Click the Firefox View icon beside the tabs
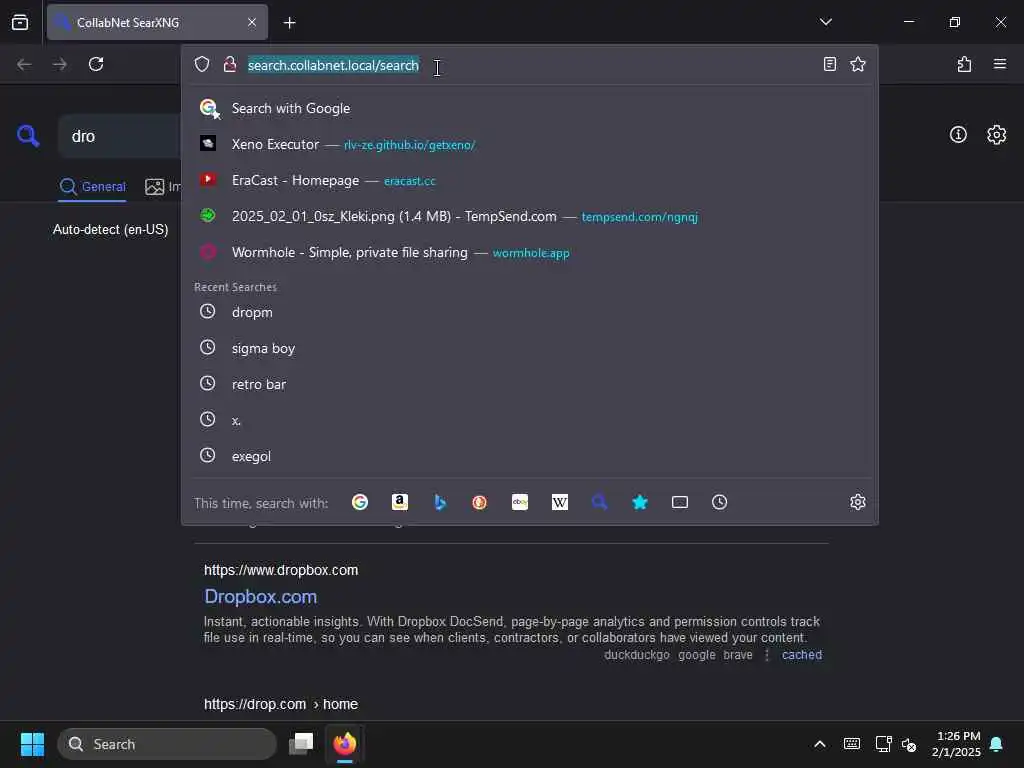Image resolution: width=1024 pixels, height=768 pixels. (x=20, y=22)
